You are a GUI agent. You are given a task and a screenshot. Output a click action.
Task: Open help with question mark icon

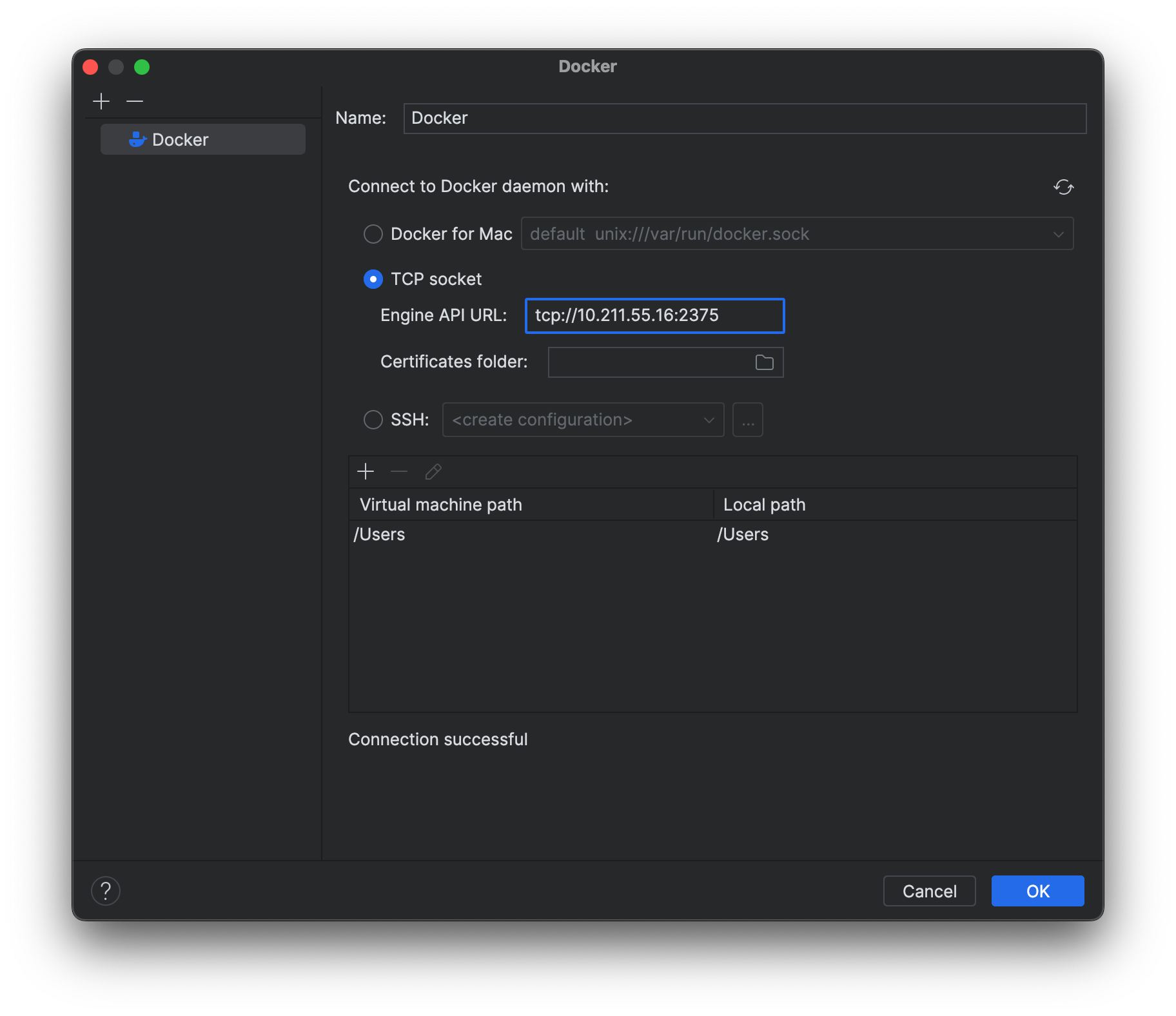click(x=106, y=891)
